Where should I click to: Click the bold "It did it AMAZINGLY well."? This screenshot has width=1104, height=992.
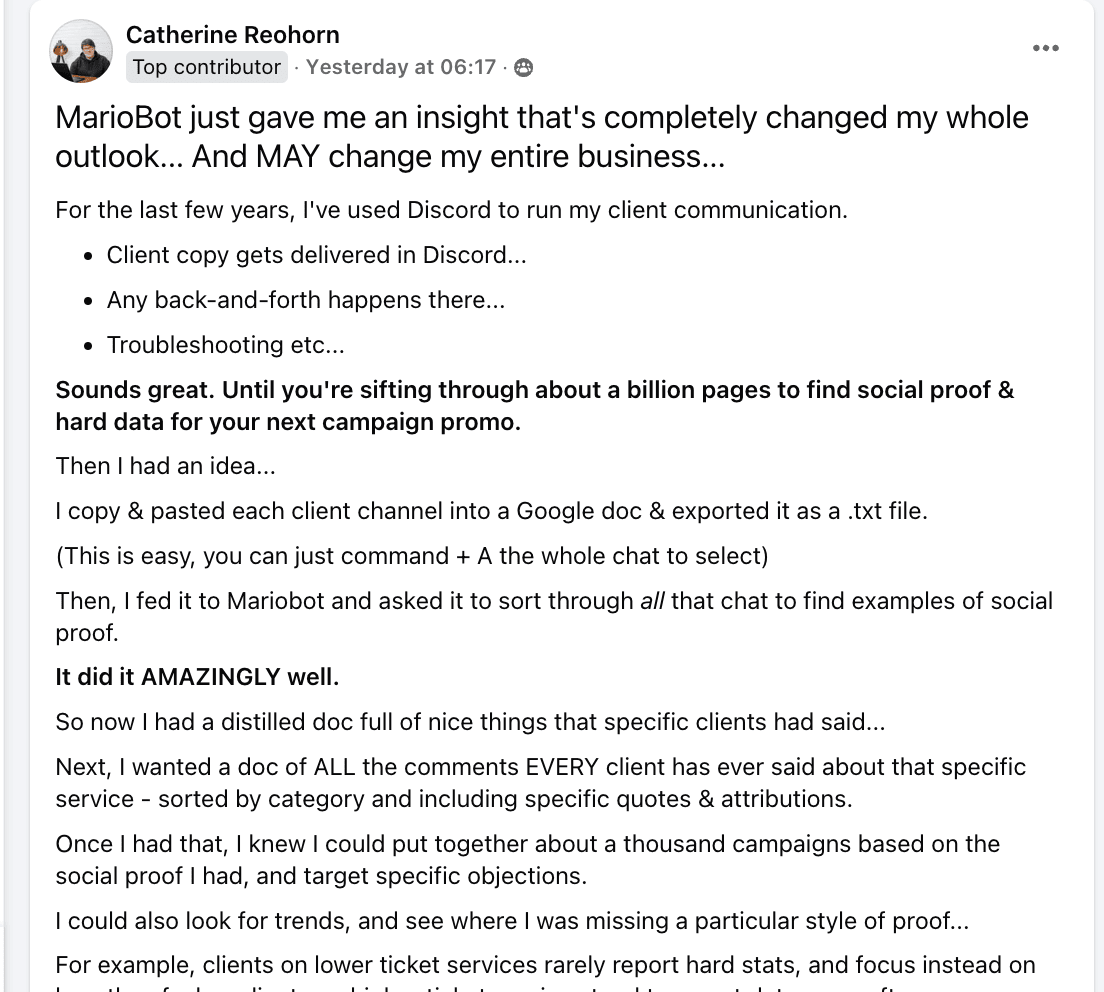(197, 677)
